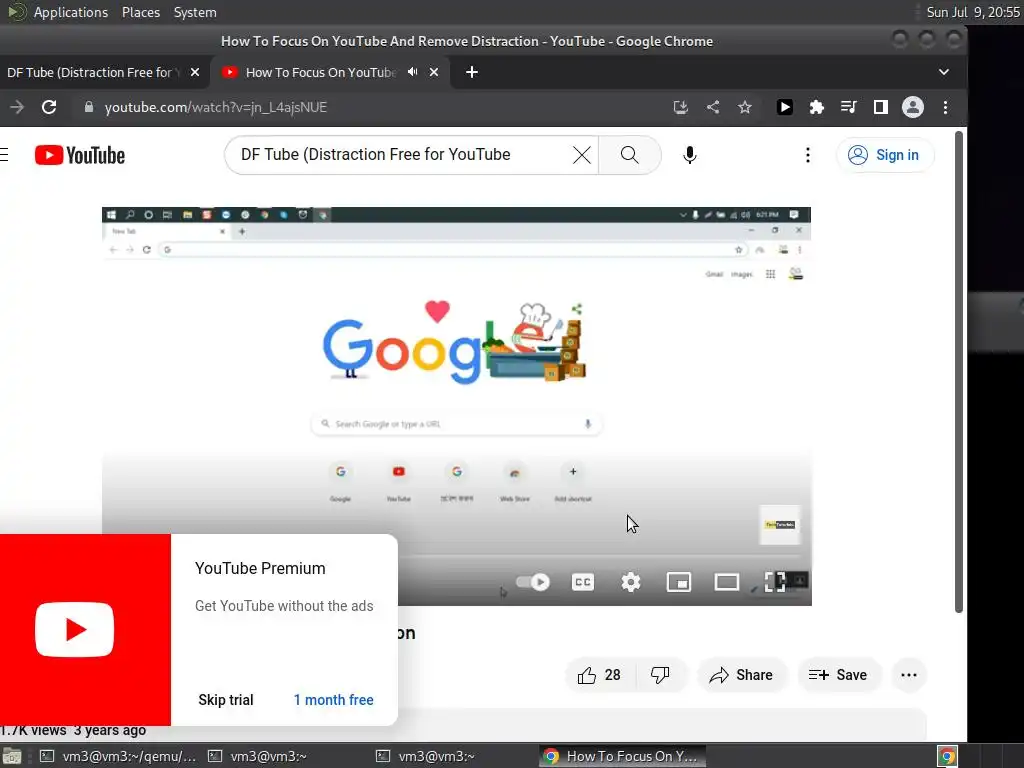1024x768 pixels.
Task: Like the video with 28 likes
Action: click(599, 675)
